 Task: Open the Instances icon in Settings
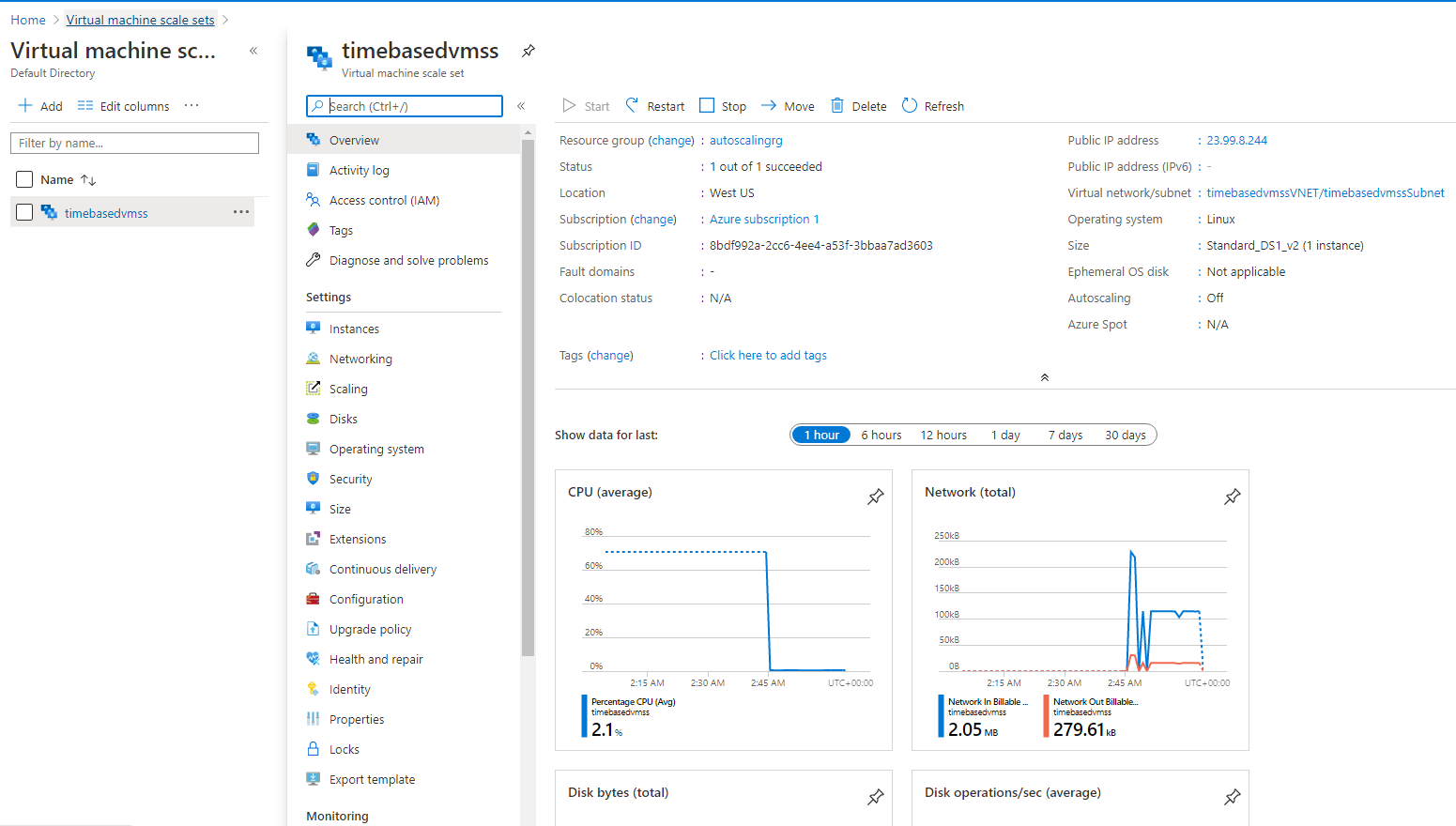click(x=314, y=329)
